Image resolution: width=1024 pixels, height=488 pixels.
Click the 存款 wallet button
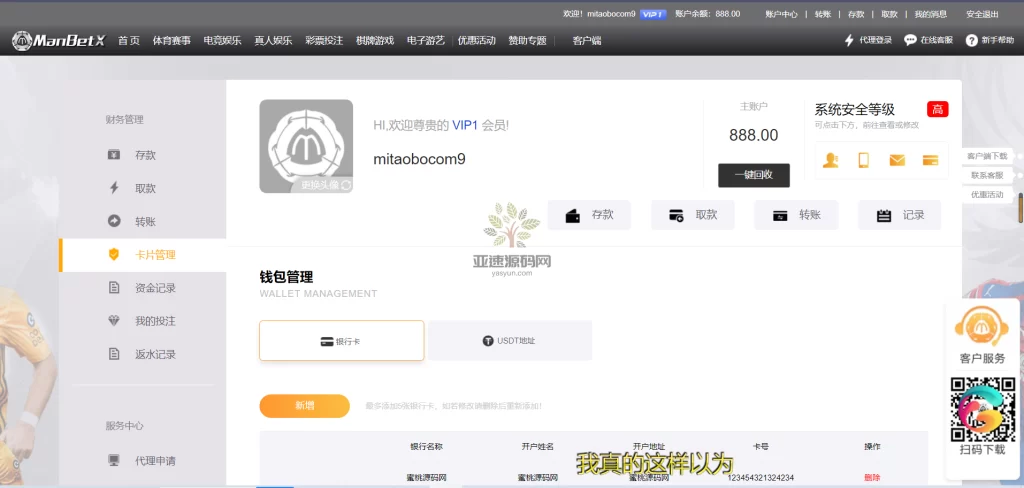click(x=589, y=215)
